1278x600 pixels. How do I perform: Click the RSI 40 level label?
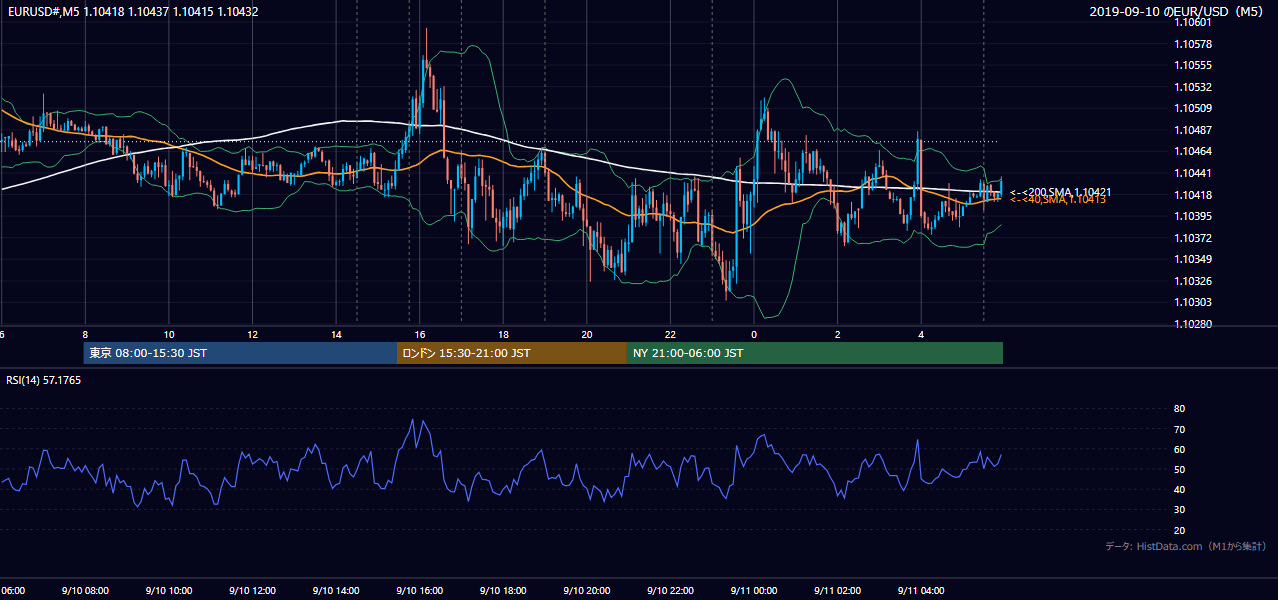pos(1179,490)
